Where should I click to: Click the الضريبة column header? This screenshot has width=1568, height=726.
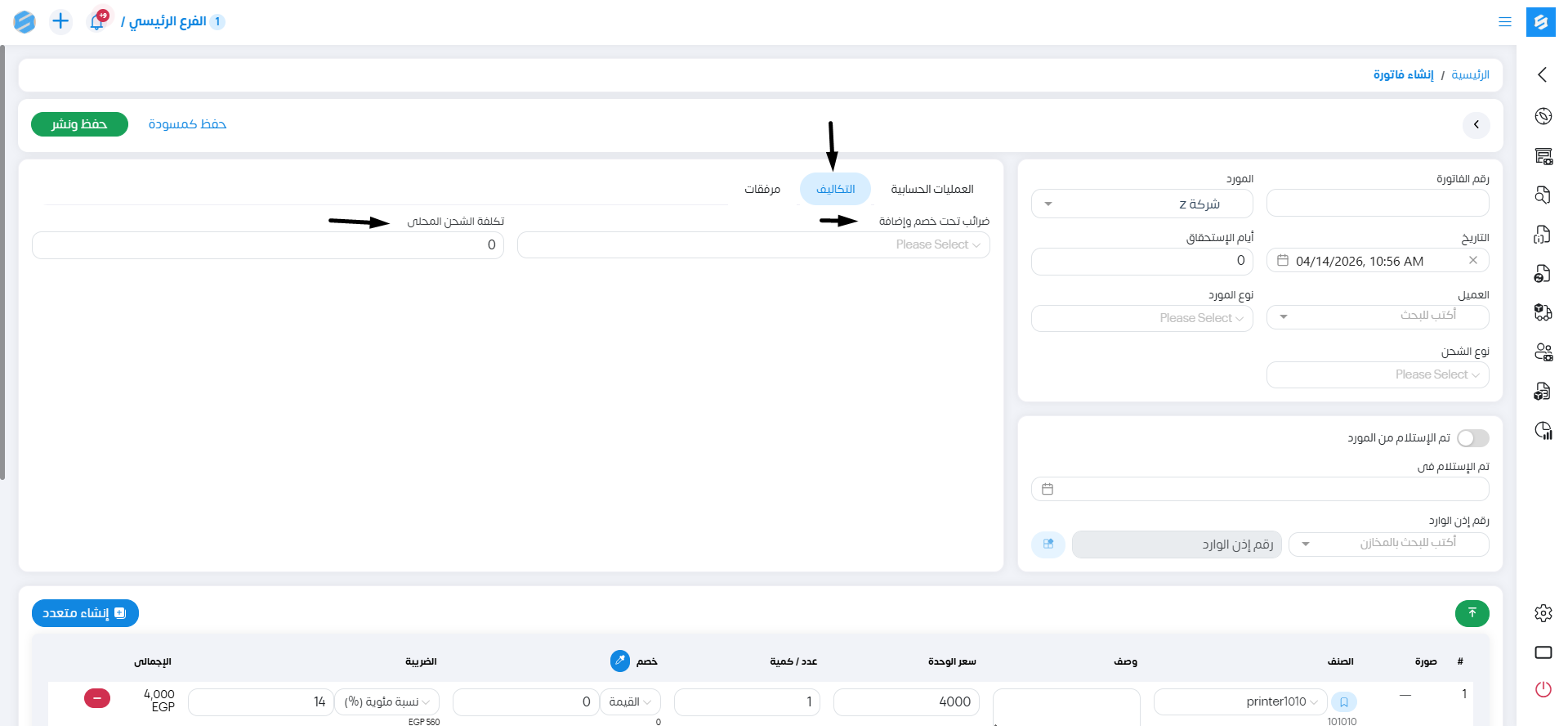(x=421, y=661)
